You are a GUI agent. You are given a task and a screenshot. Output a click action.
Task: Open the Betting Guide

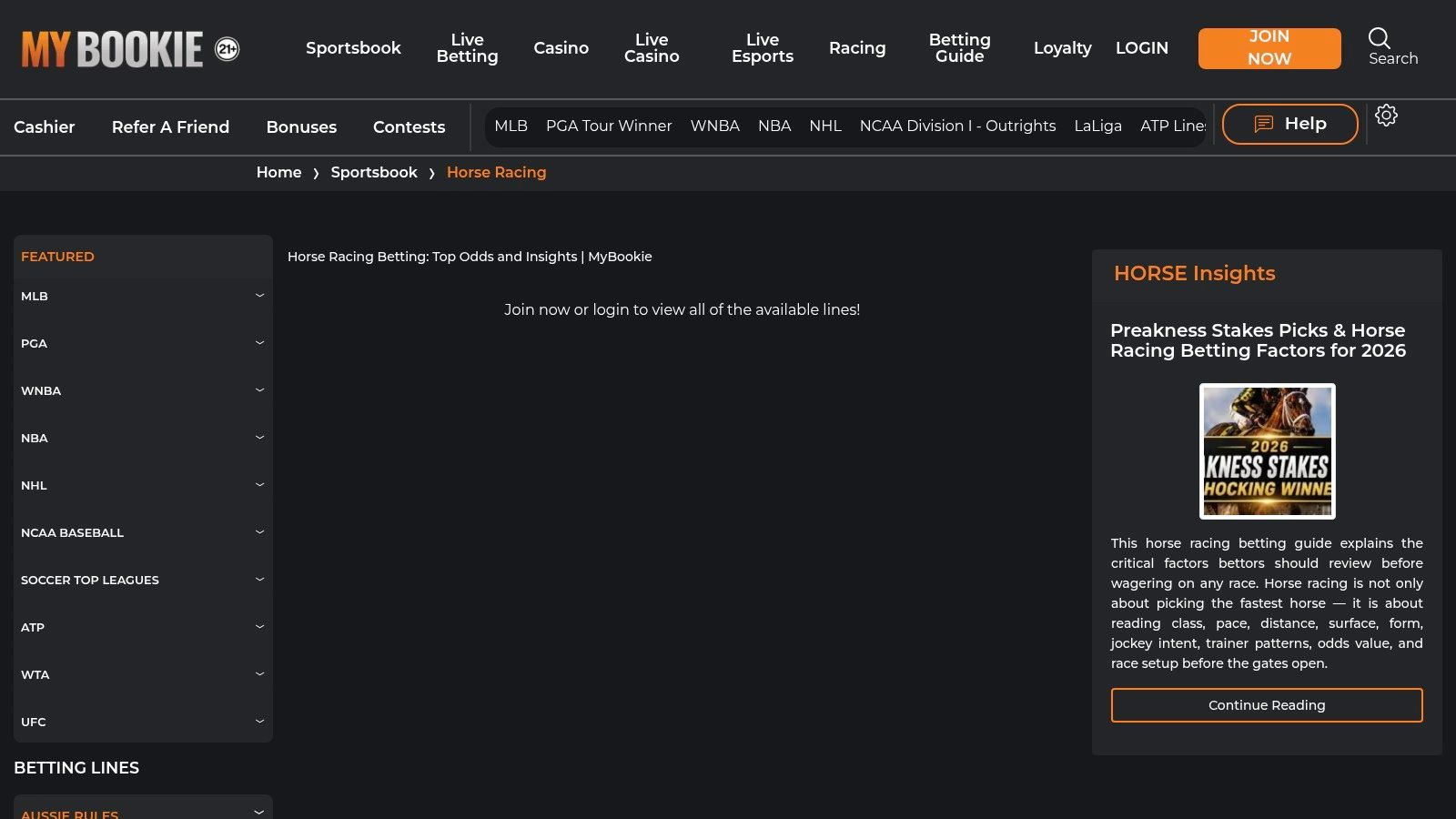click(x=960, y=48)
